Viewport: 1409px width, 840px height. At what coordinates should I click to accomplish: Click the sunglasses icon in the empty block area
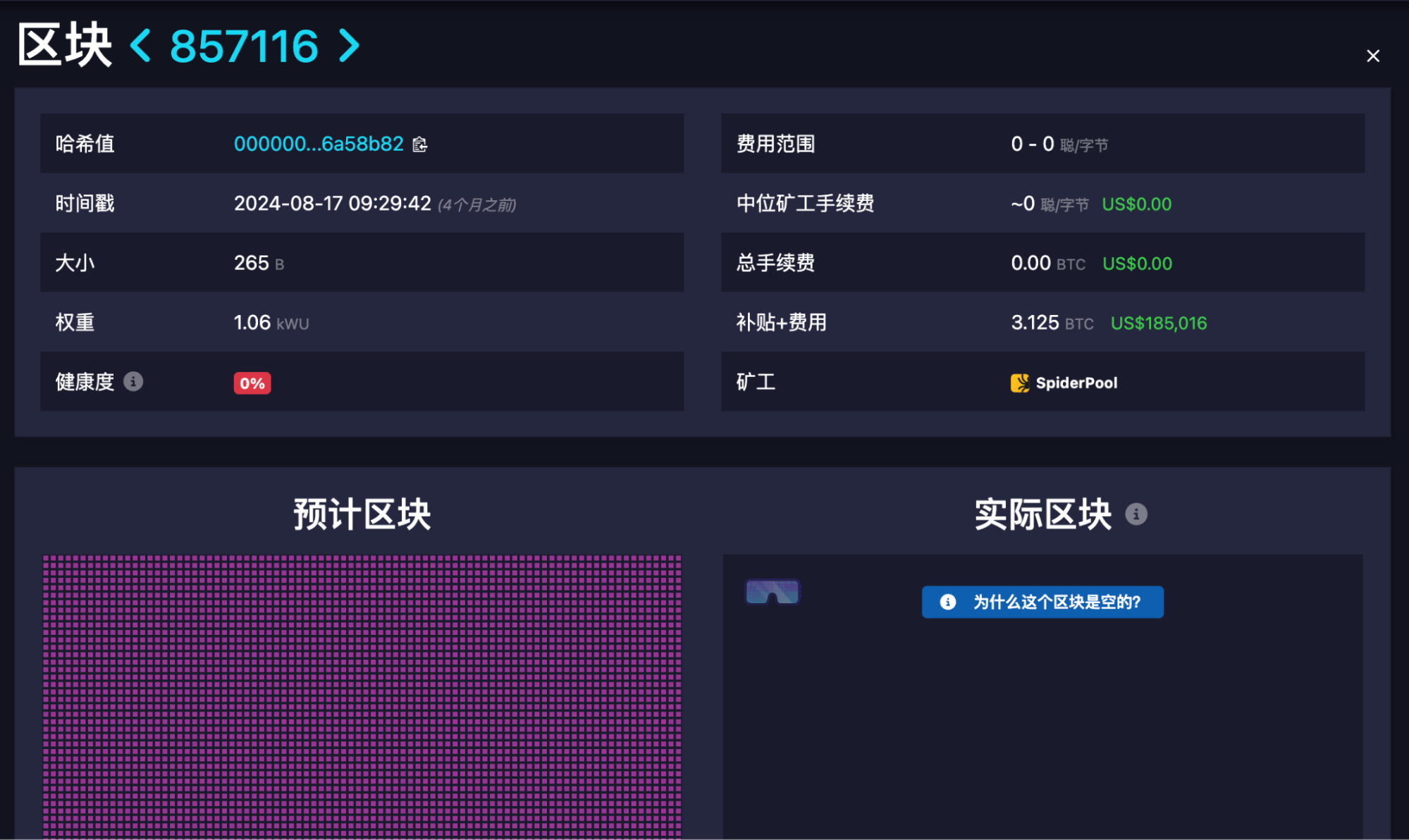point(773,591)
